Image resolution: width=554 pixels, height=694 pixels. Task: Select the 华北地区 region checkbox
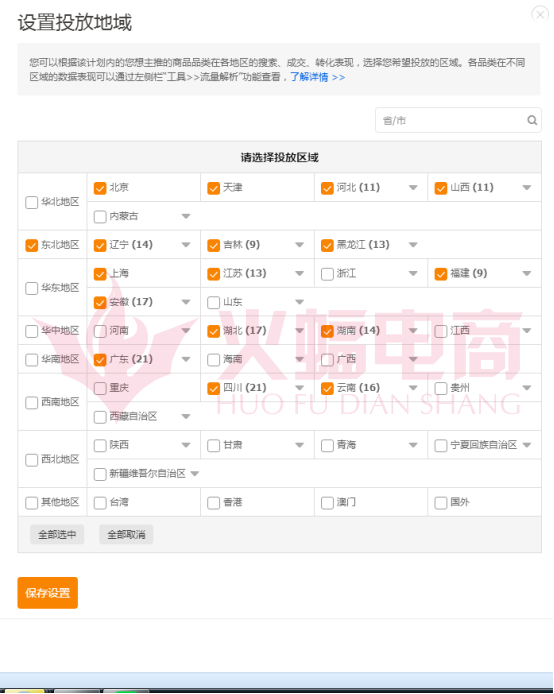pyautogui.click(x=31, y=202)
